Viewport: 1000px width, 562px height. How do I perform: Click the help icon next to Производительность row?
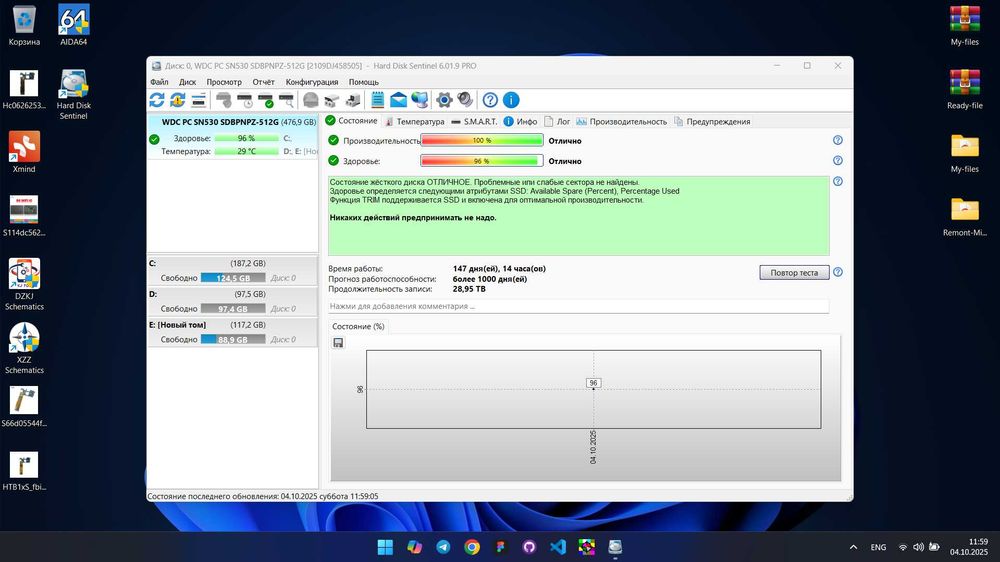pos(838,141)
